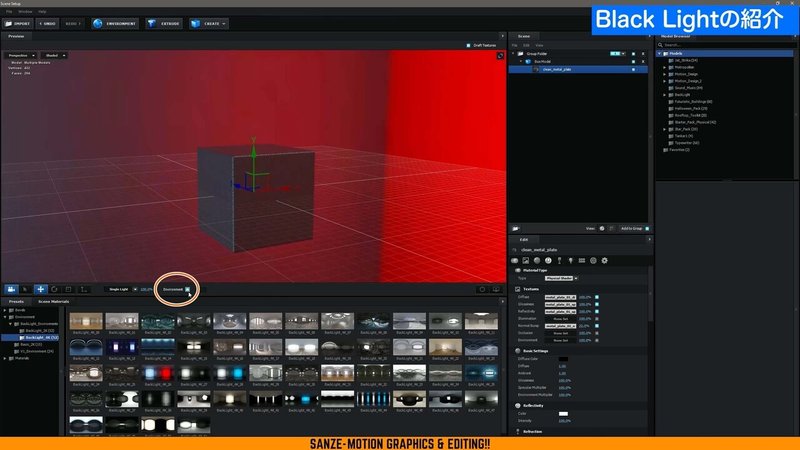Viewport: 800px width, 450px height.
Task: Select the Halloween_Pack folder
Action: [x=690, y=109]
